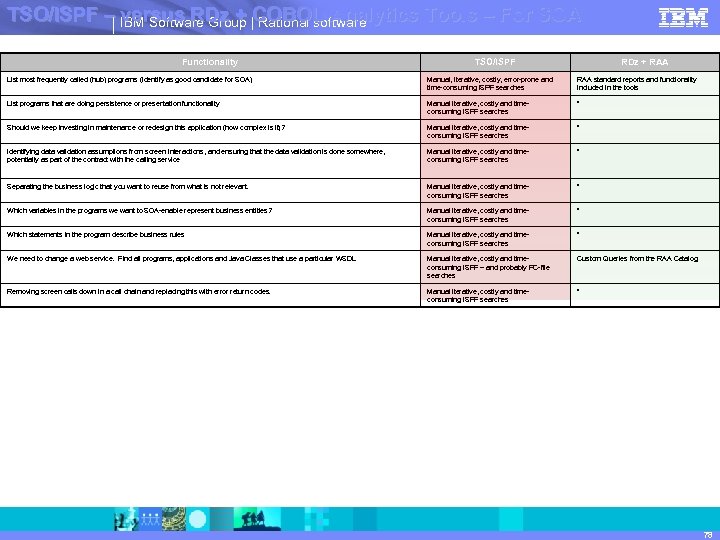Click the TSO/ISPF cell in the business rules row

[495, 238]
